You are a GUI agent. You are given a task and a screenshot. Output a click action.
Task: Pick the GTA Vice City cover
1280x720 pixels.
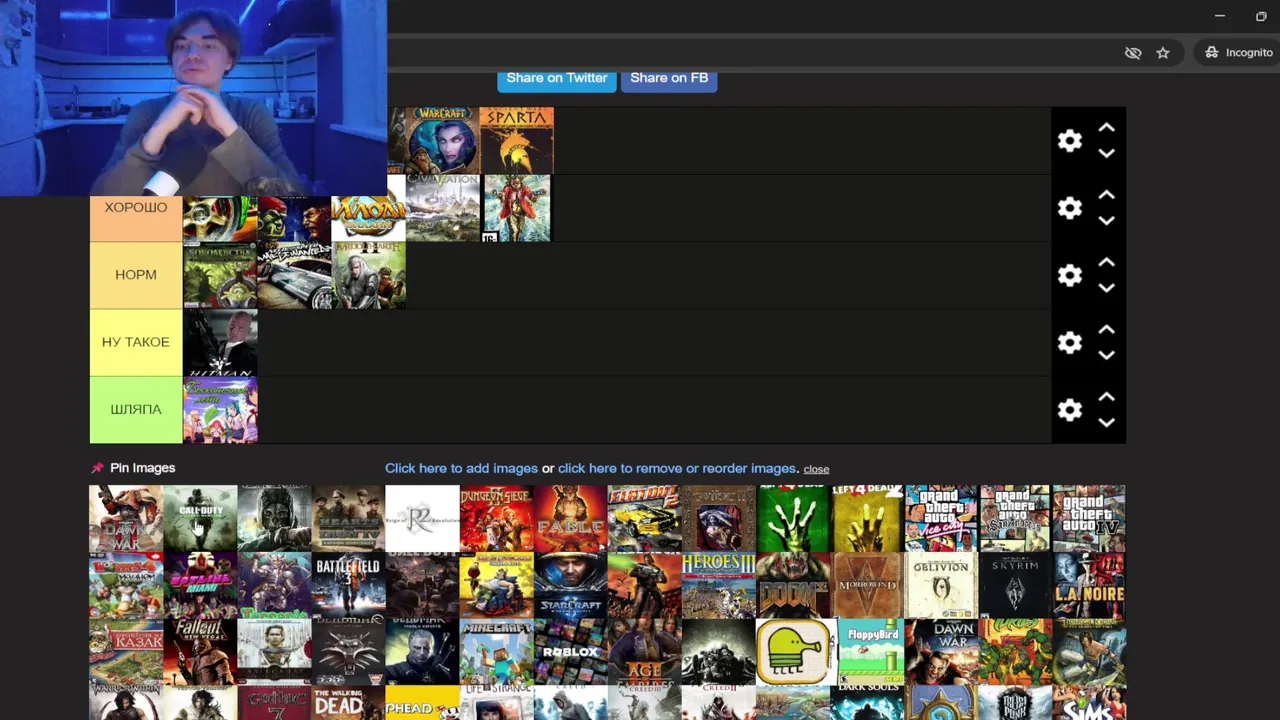coord(941,518)
